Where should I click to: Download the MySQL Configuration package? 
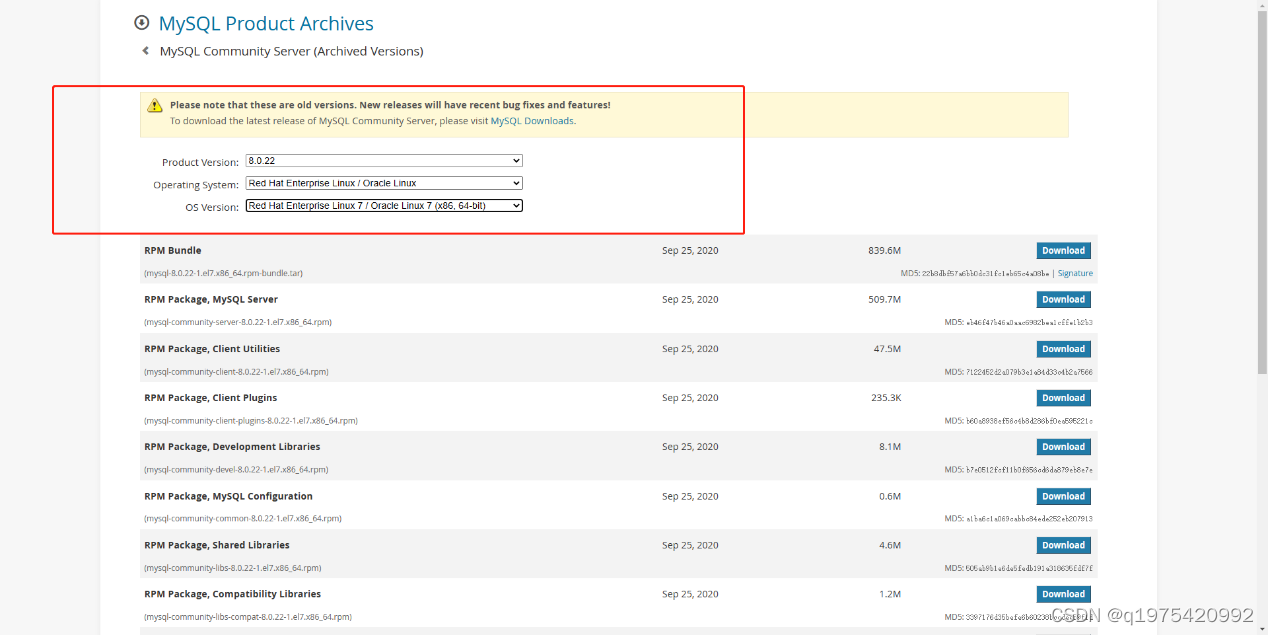[1063, 496]
